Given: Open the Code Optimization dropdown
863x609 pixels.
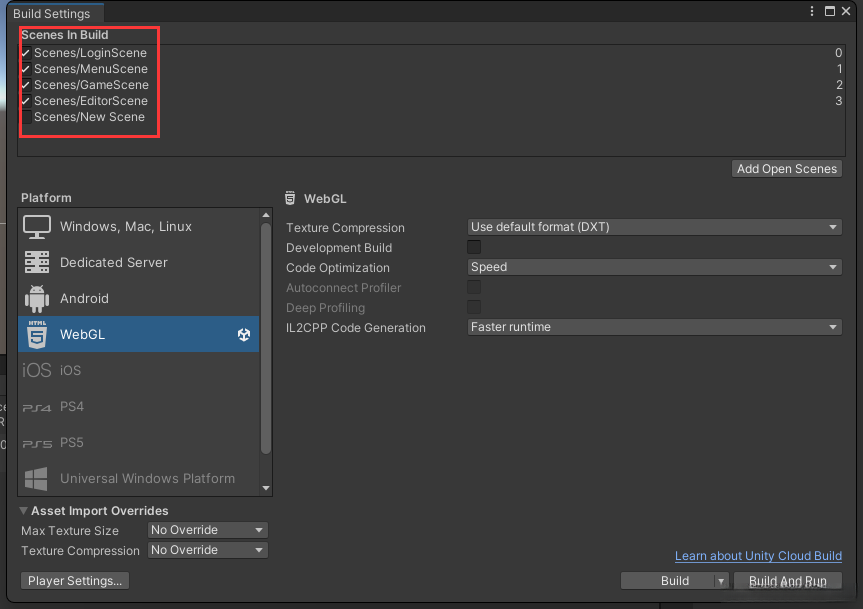Looking at the screenshot, I should 654,267.
